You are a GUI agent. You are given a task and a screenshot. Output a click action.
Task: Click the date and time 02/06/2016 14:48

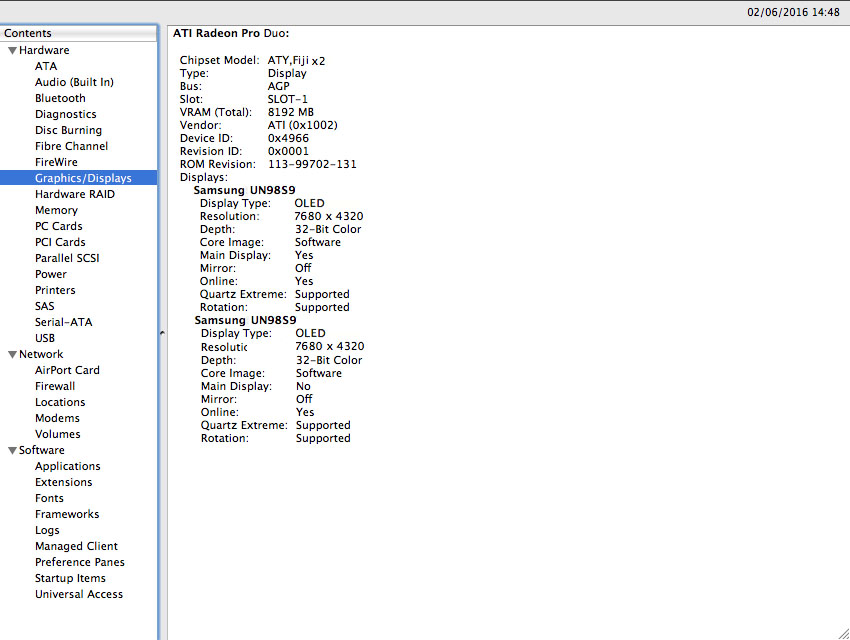click(793, 12)
